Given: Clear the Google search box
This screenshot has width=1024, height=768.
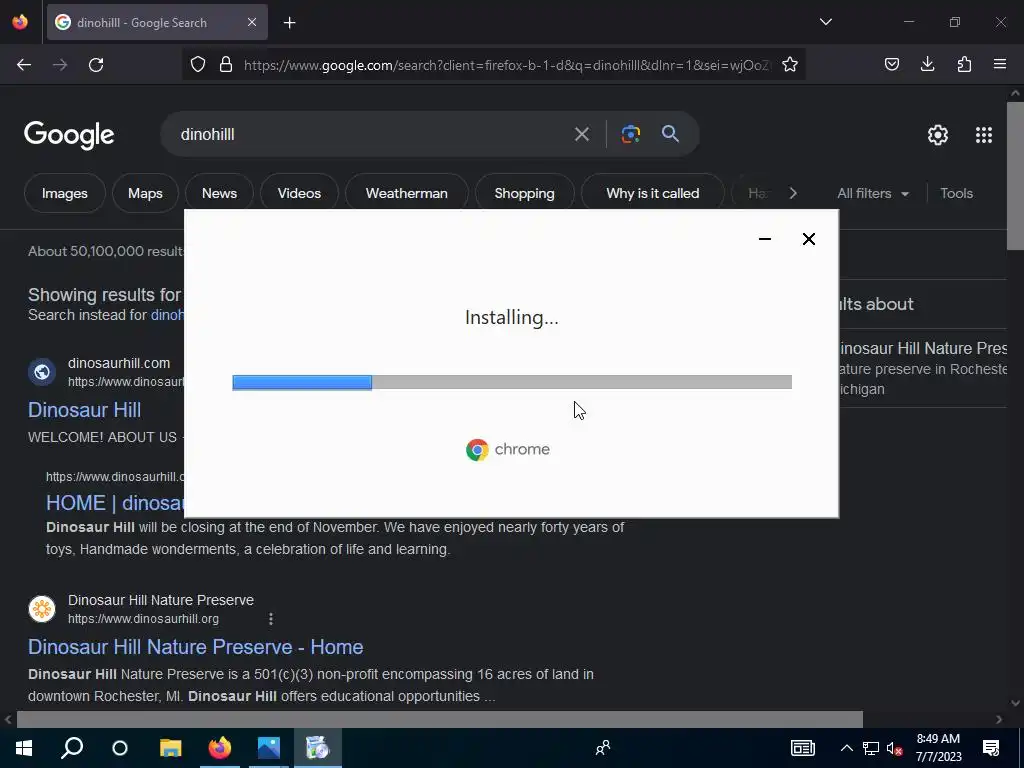Looking at the screenshot, I should pos(581,135).
